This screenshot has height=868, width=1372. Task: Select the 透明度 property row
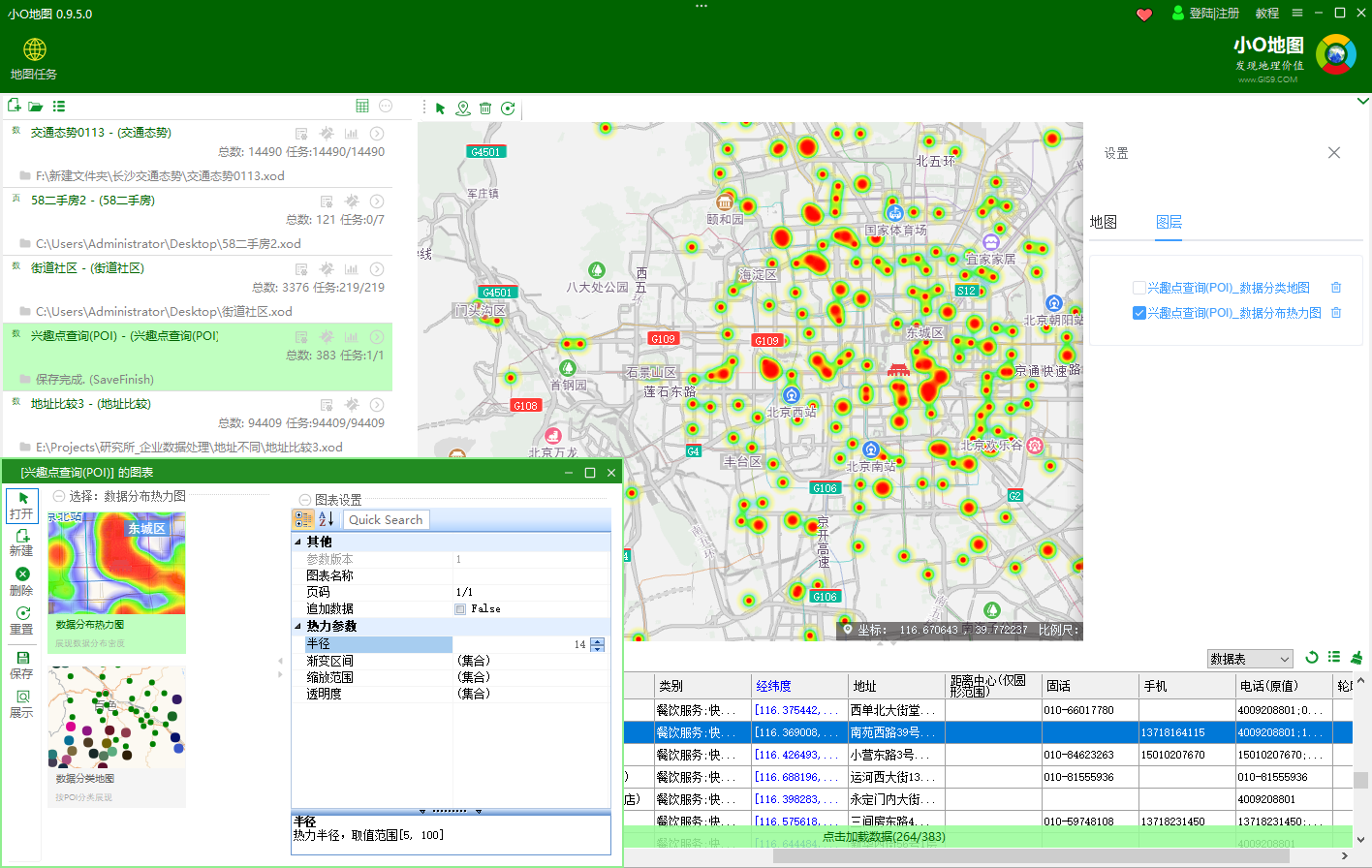click(452, 694)
